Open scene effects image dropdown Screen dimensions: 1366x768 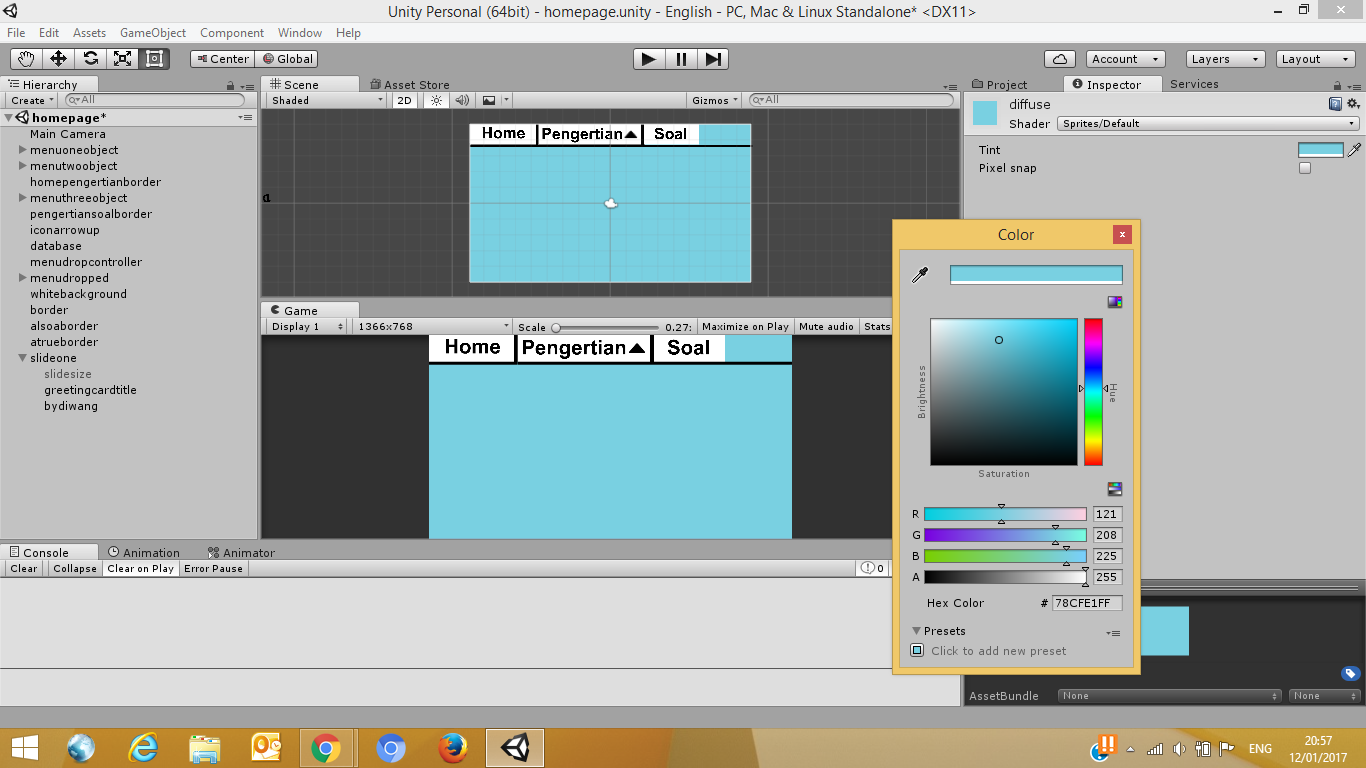(493, 100)
